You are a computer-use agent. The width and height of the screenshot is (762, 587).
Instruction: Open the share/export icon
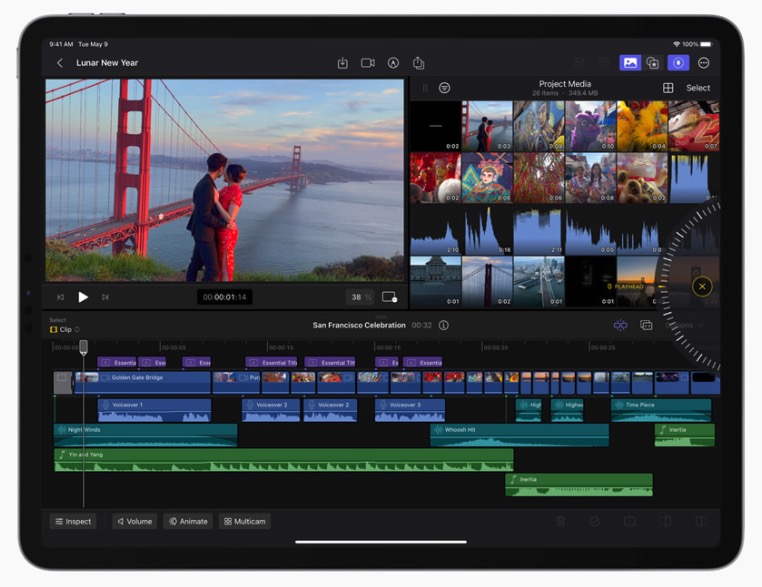coord(418,63)
